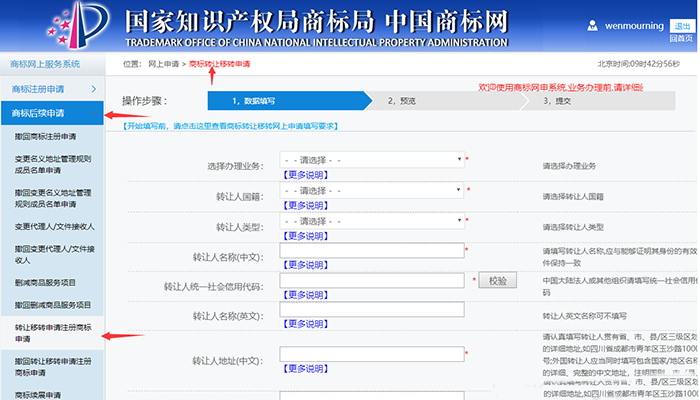Click 更多说明 under 选择办理业务
Viewport: 700px width, 400px height.
point(306,175)
